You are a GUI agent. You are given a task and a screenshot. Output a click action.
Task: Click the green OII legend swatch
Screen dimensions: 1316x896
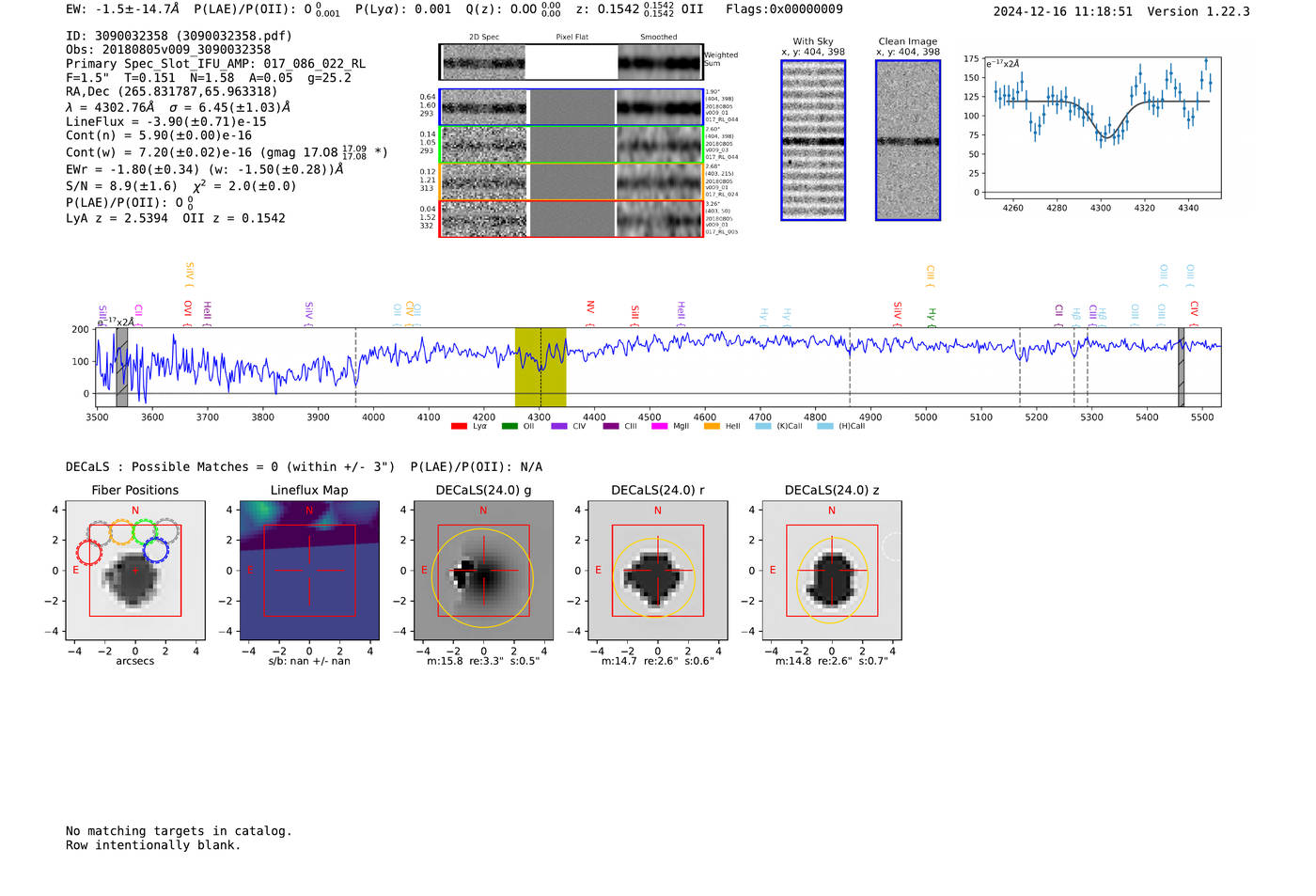coord(509,427)
